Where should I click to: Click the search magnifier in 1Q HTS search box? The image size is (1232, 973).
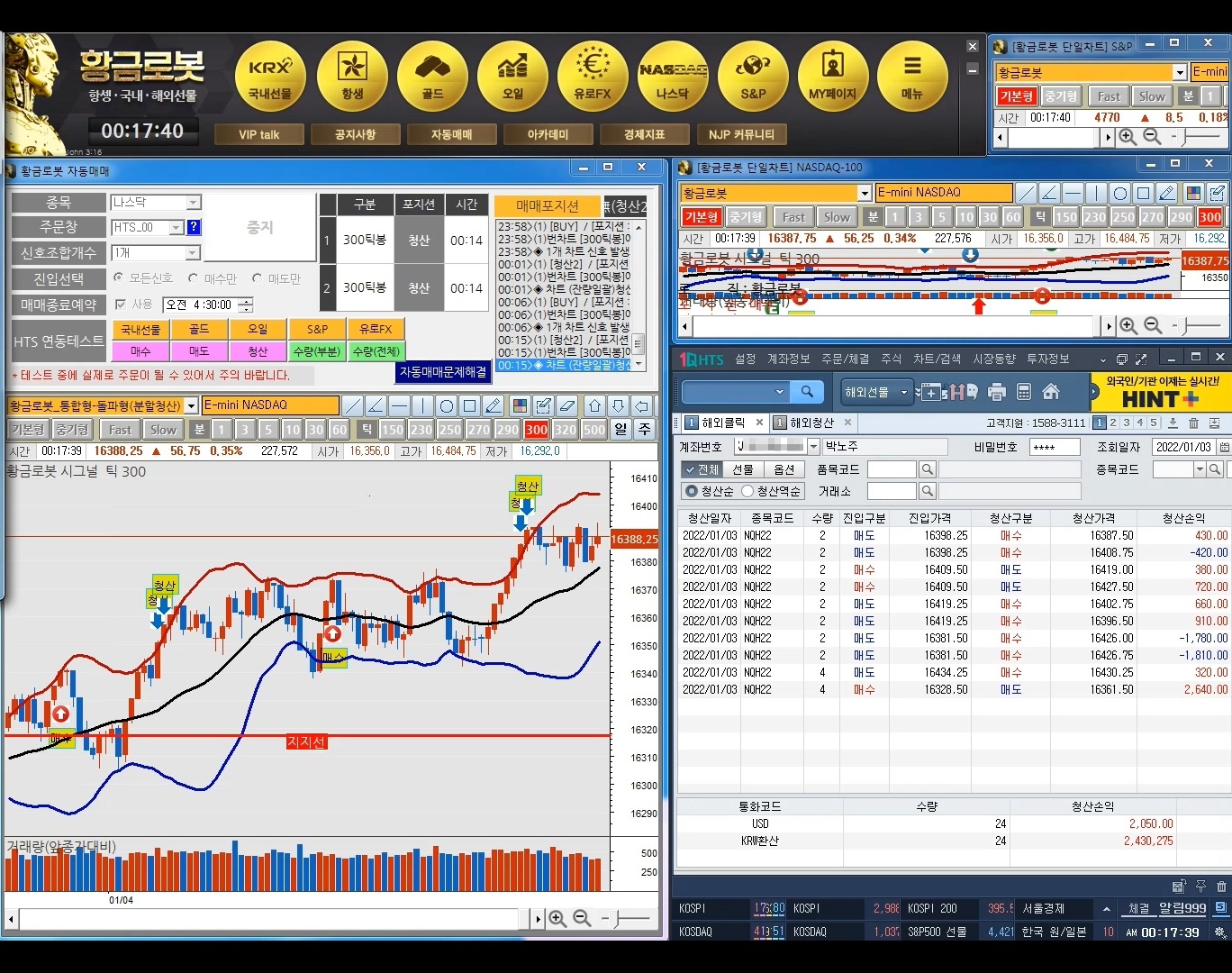click(x=807, y=392)
